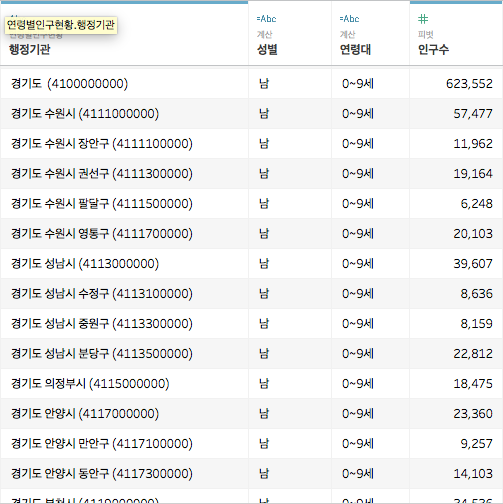The width and height of the screenshot is (503, 504).
Task: Click 0~9세 in the 수원시 팔달구 row
Action: (358, 204)
